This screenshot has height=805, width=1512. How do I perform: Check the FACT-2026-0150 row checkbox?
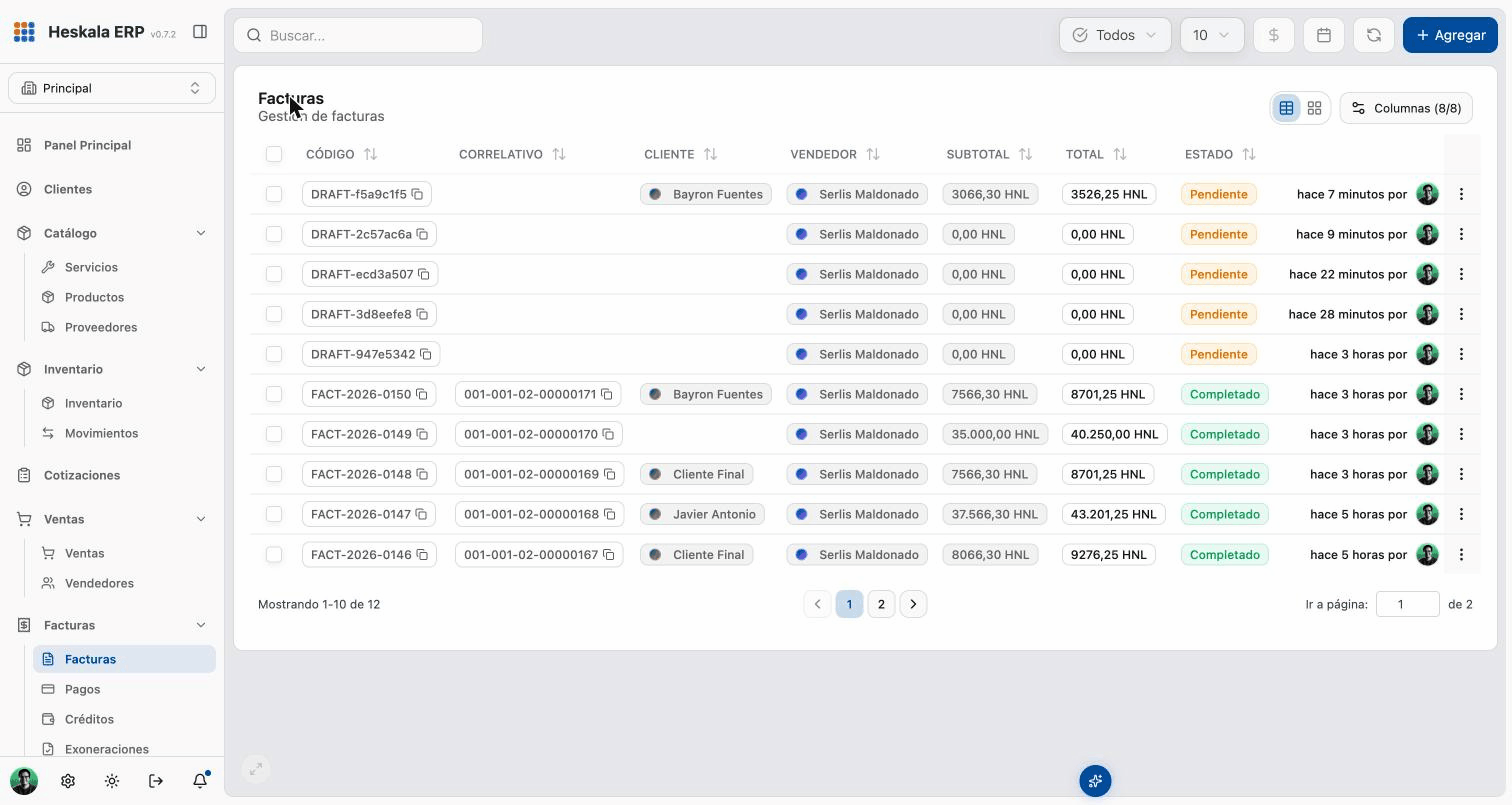(274, 394)
